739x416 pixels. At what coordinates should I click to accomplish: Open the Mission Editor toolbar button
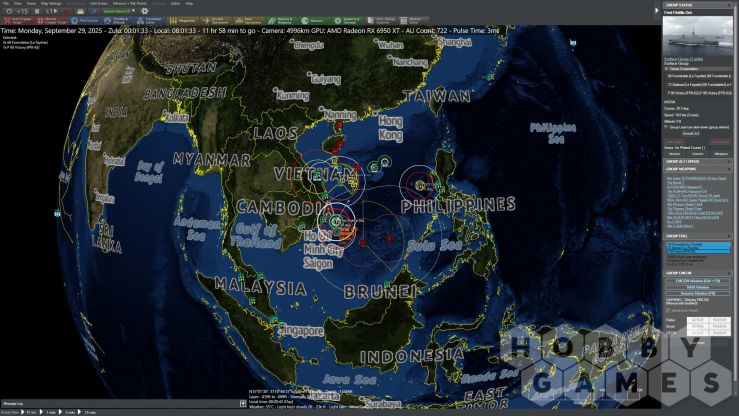(414, 21)
